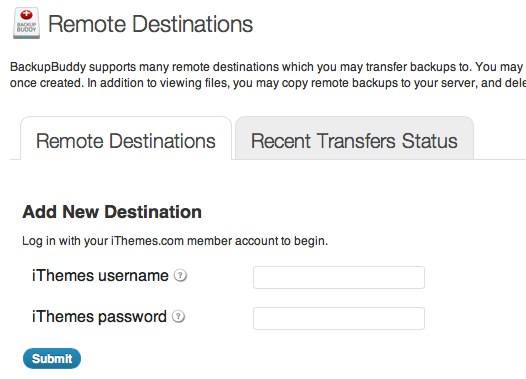Screen dimensions: 526x379
Task: Click the iThemes password label
Action: [99, 316]
